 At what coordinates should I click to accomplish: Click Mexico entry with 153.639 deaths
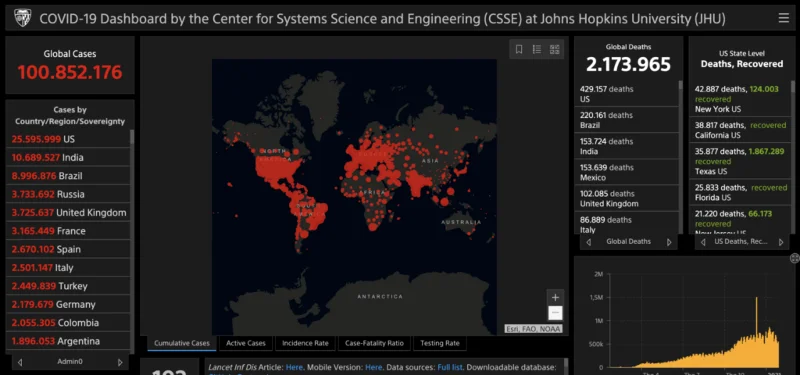coord(626,172)
